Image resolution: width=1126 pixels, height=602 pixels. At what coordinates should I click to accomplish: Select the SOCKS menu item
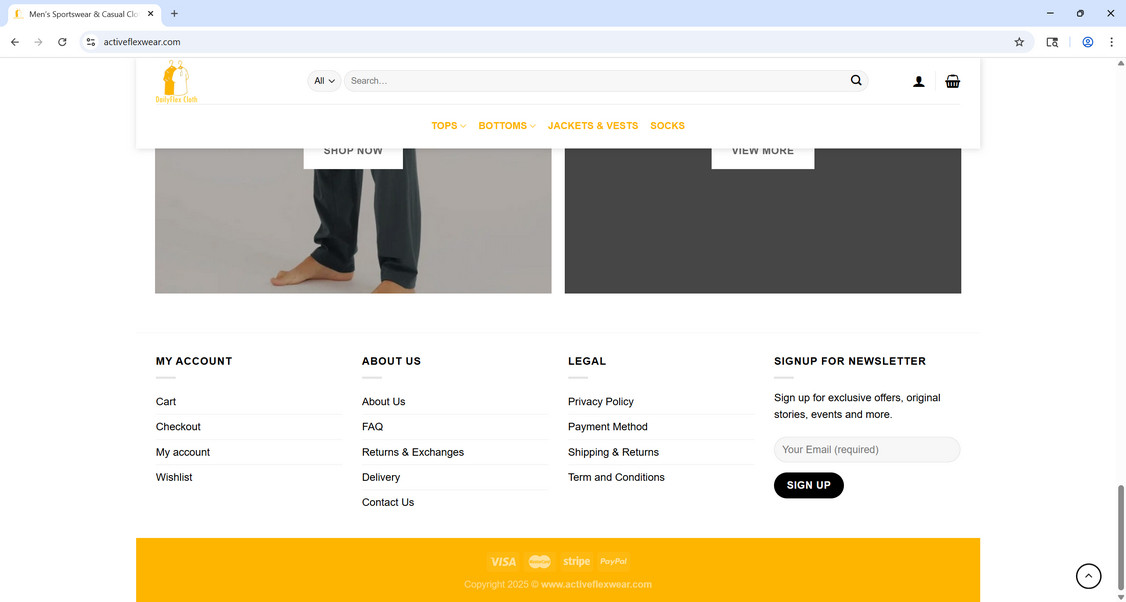667,125
